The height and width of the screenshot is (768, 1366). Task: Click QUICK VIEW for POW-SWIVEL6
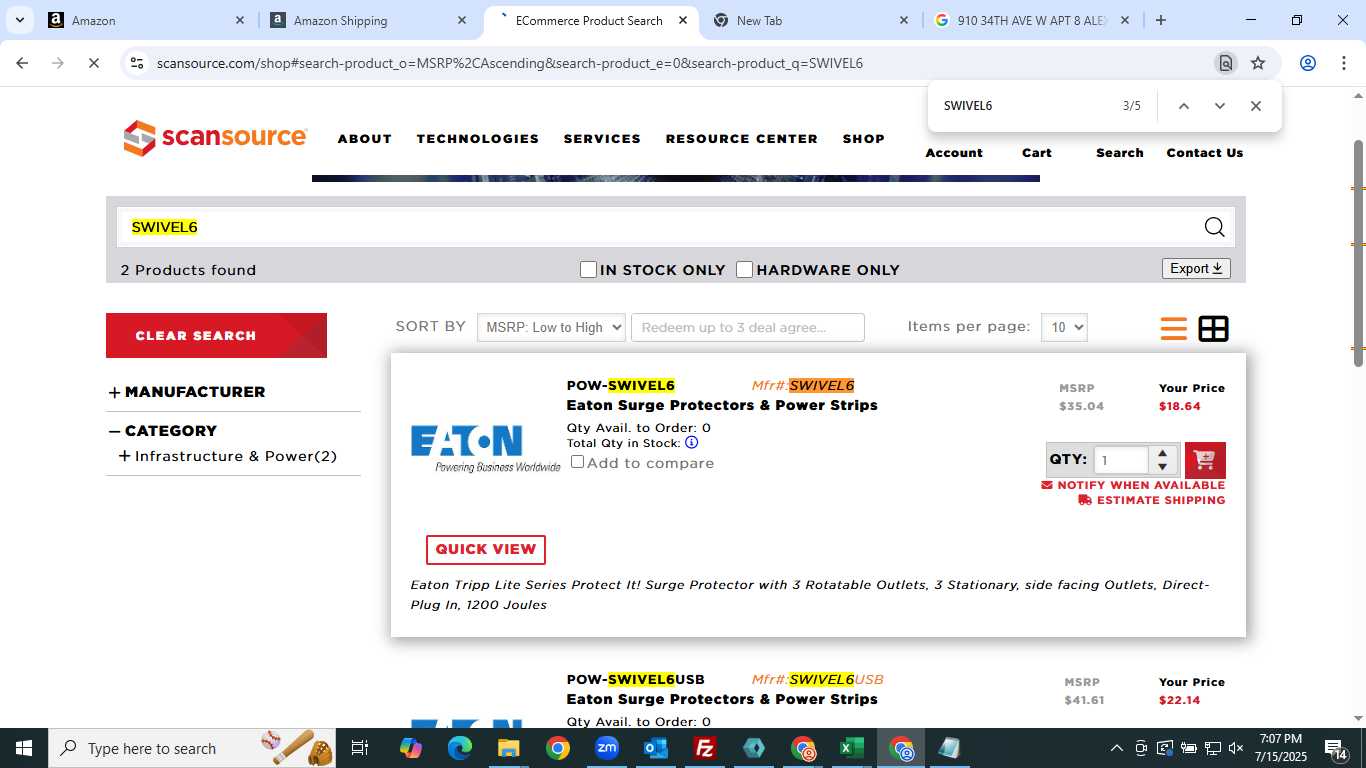point(486,549)
